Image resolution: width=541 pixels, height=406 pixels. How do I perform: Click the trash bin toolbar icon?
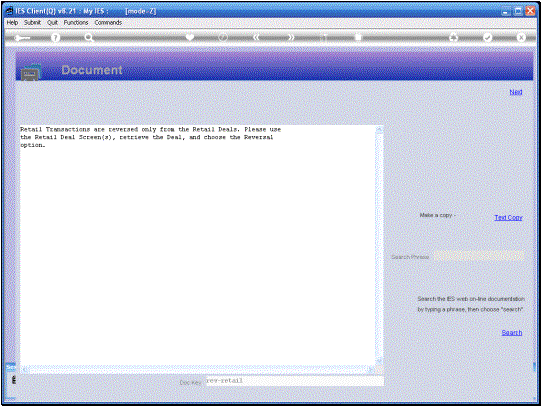[358, 37]
